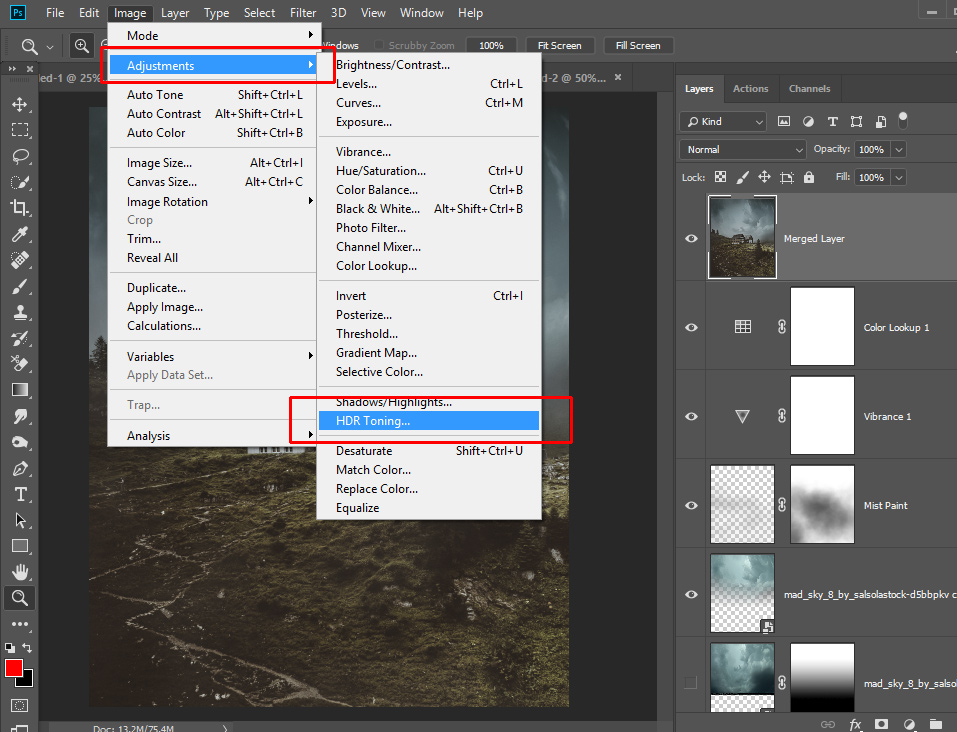Screen dimensions: 957x732
Task: Select the History Brush tool
Action: coord(20,338)
